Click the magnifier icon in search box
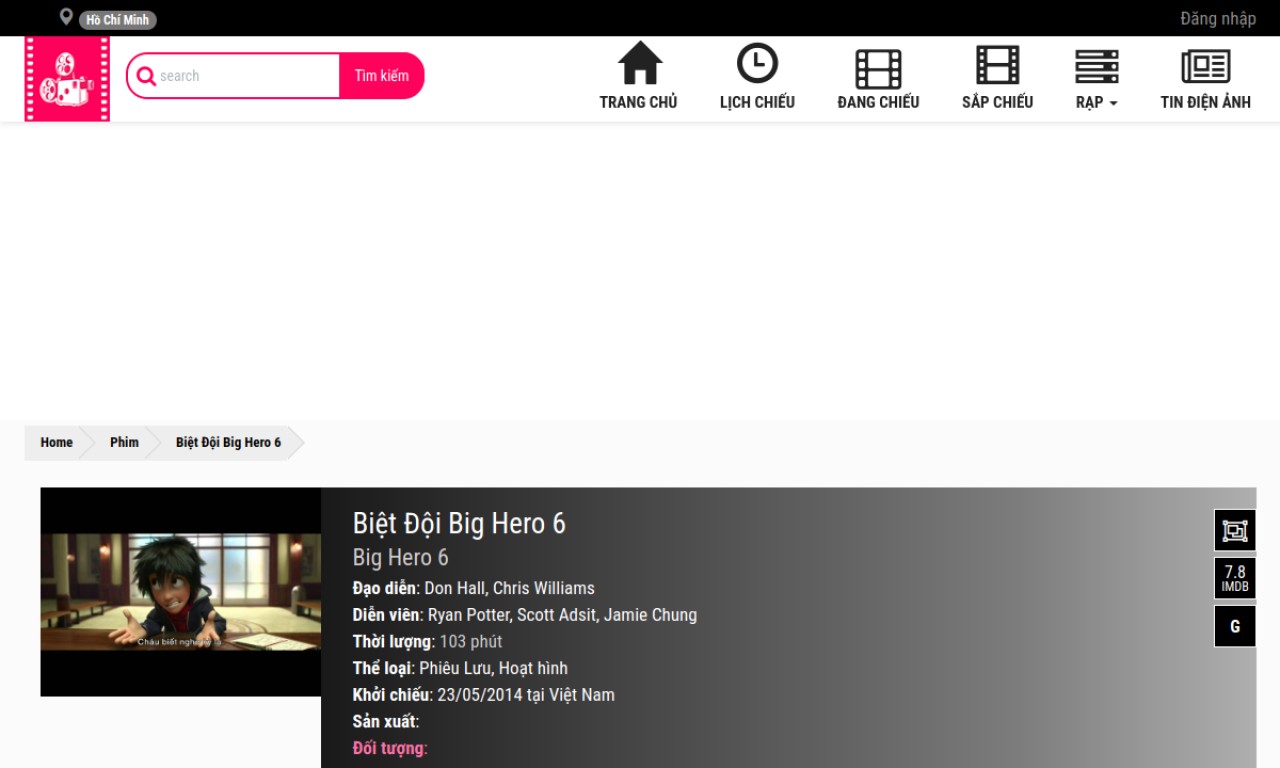 click(146, 76)
